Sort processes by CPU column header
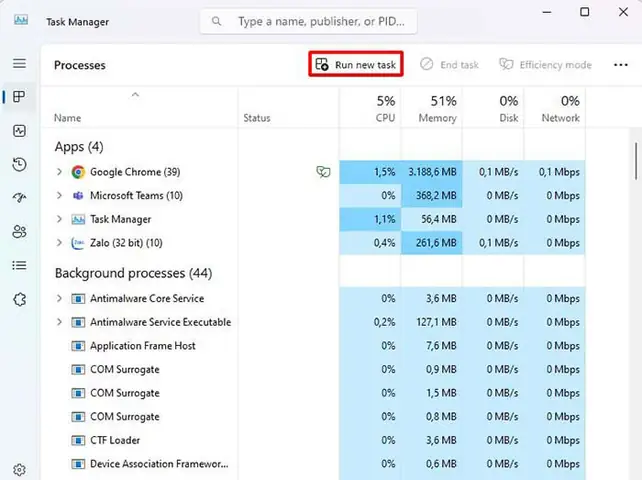Viewport: 642px width, 480px height. pyautogui.click(x=370, y=108)
